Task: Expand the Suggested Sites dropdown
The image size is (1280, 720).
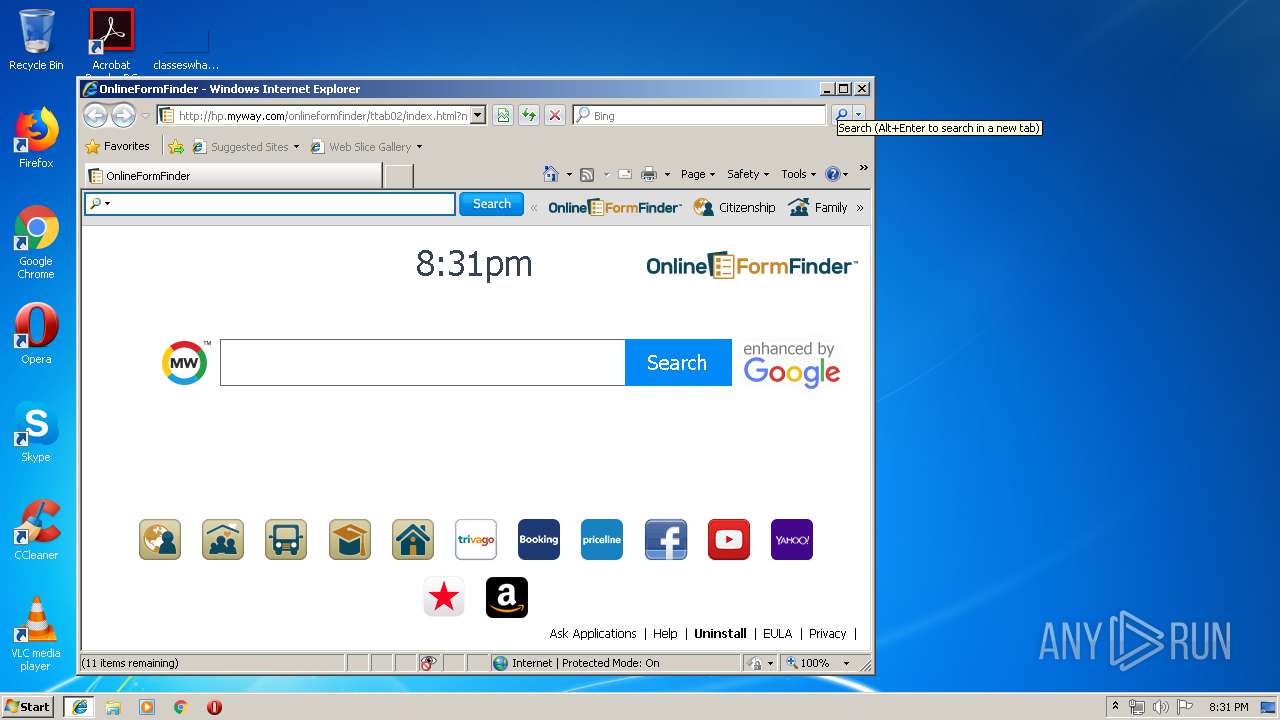Action: click(x=296, y=147)
